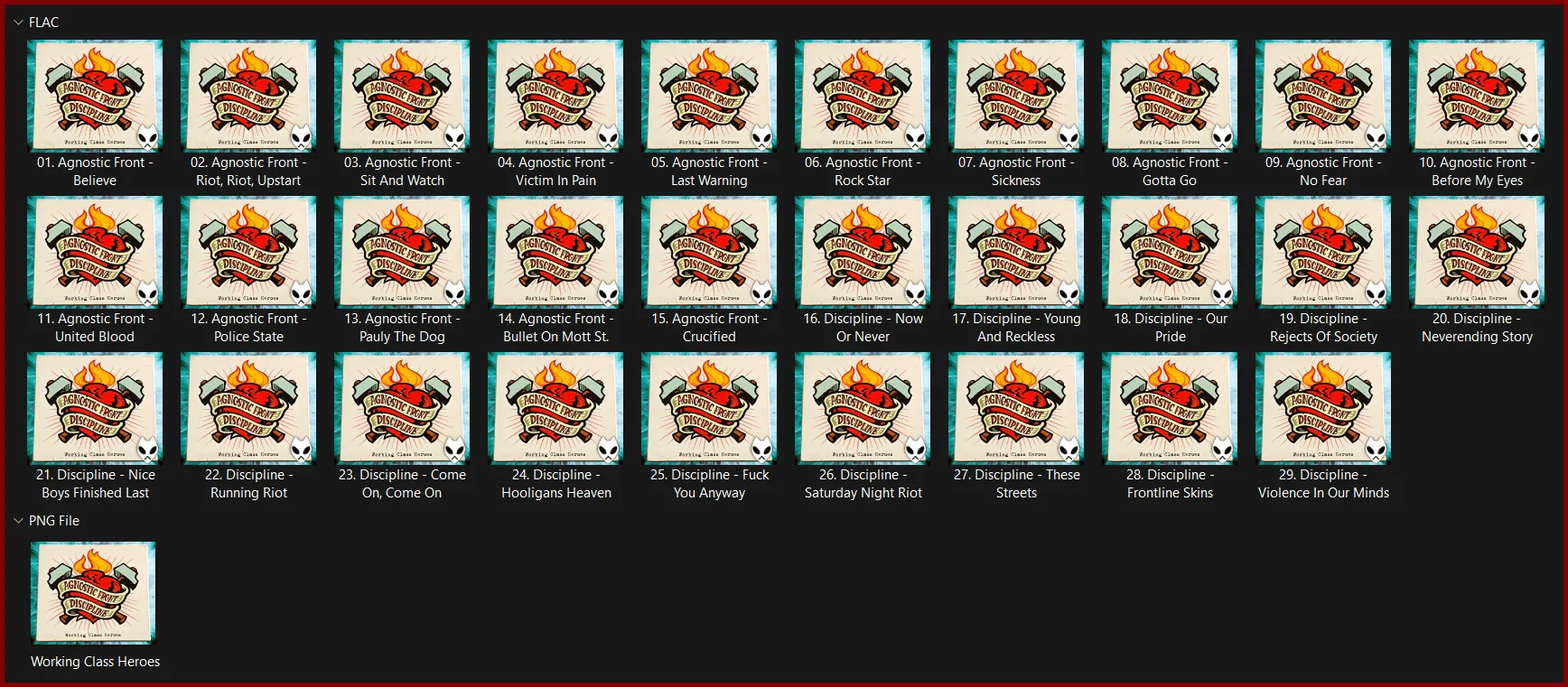Select track 02 Riot, Riot, Upstart icon
Viewport: 1568px width, 687px height.
coord(248,96)
